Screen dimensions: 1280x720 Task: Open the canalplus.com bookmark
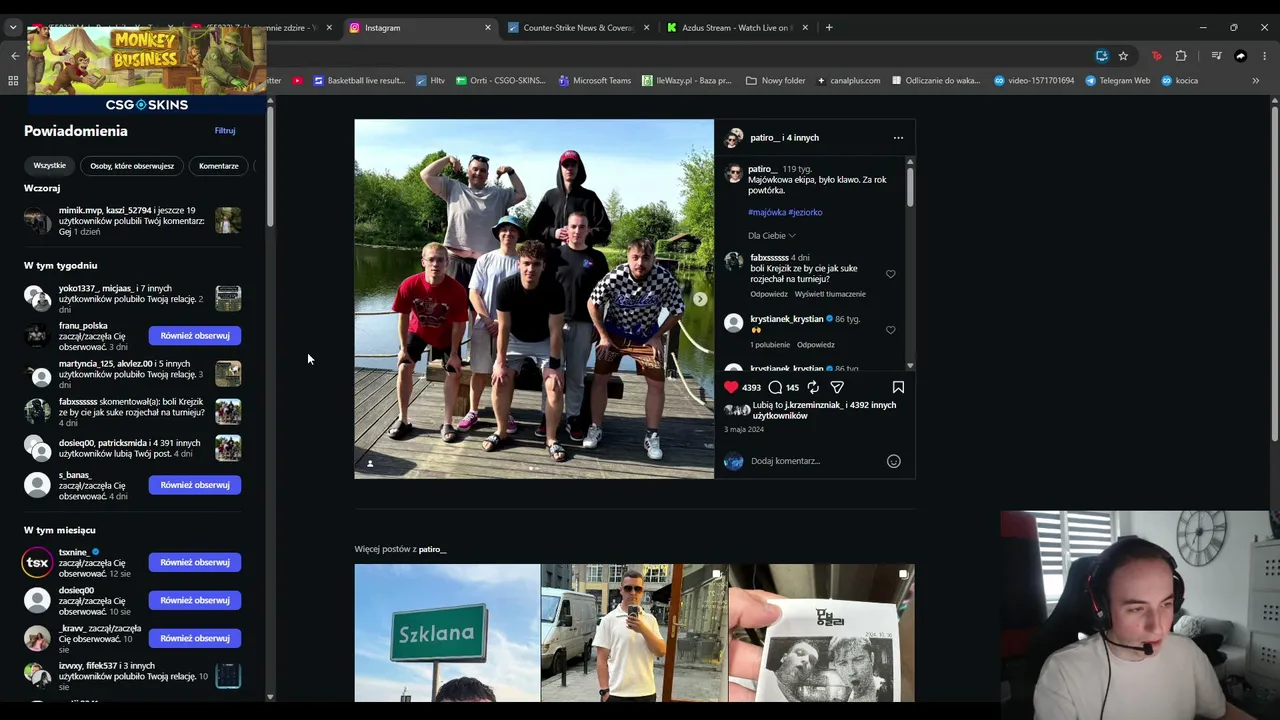click(848, 81)
